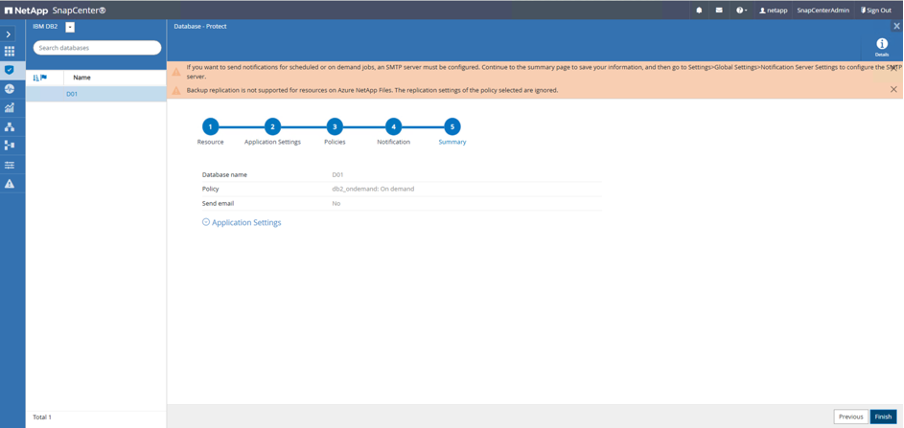Select the D01 database row
Viewport: 904px width, 428px height.
tap(96, 94)
